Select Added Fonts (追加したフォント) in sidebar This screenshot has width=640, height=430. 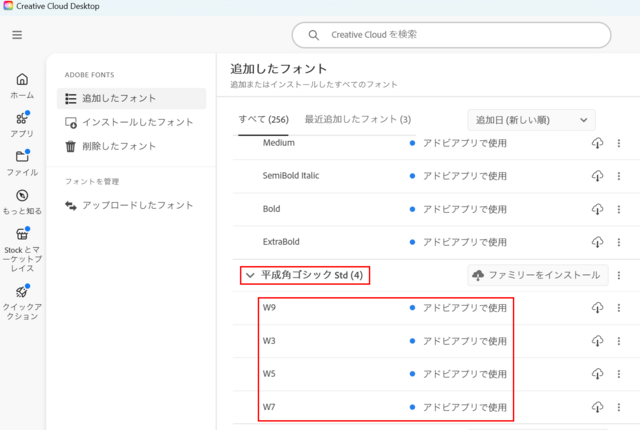coord(131,98)
